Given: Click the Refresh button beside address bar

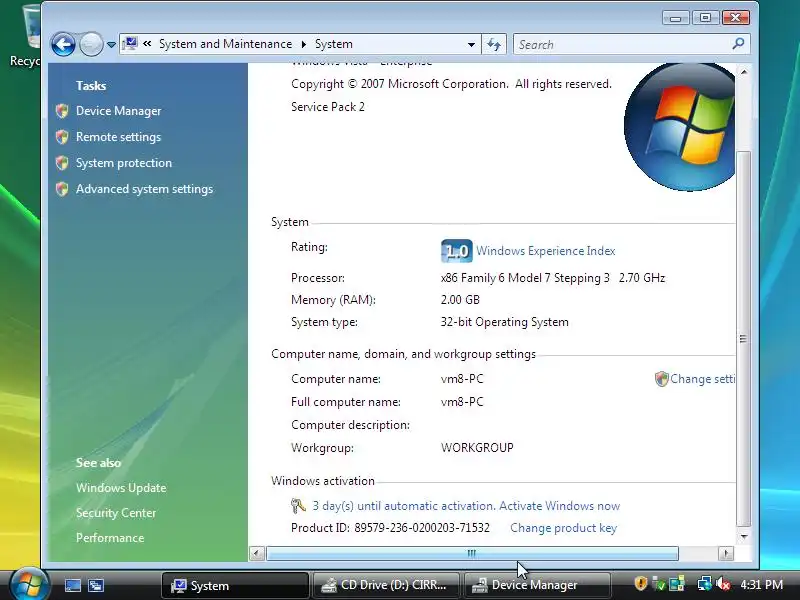Looking at the screenshot, I should click(x=493, y=44).
